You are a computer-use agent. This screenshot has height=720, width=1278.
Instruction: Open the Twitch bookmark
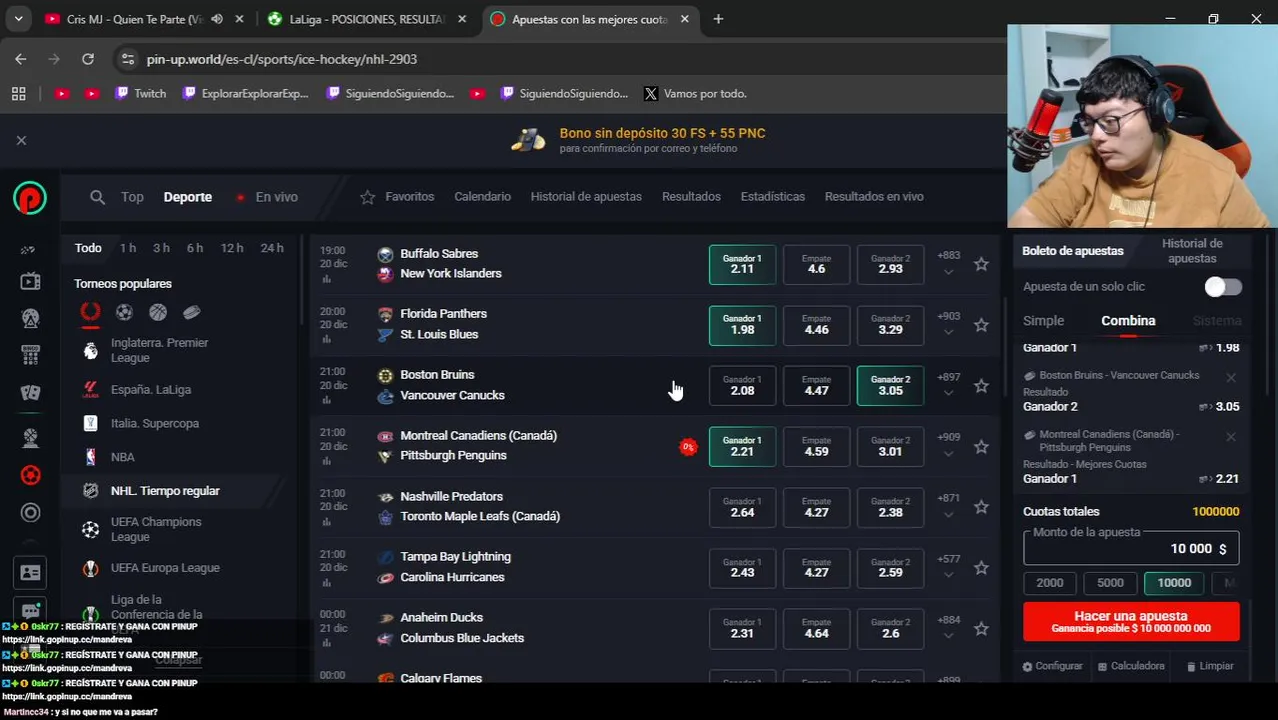tap(140, 94)
